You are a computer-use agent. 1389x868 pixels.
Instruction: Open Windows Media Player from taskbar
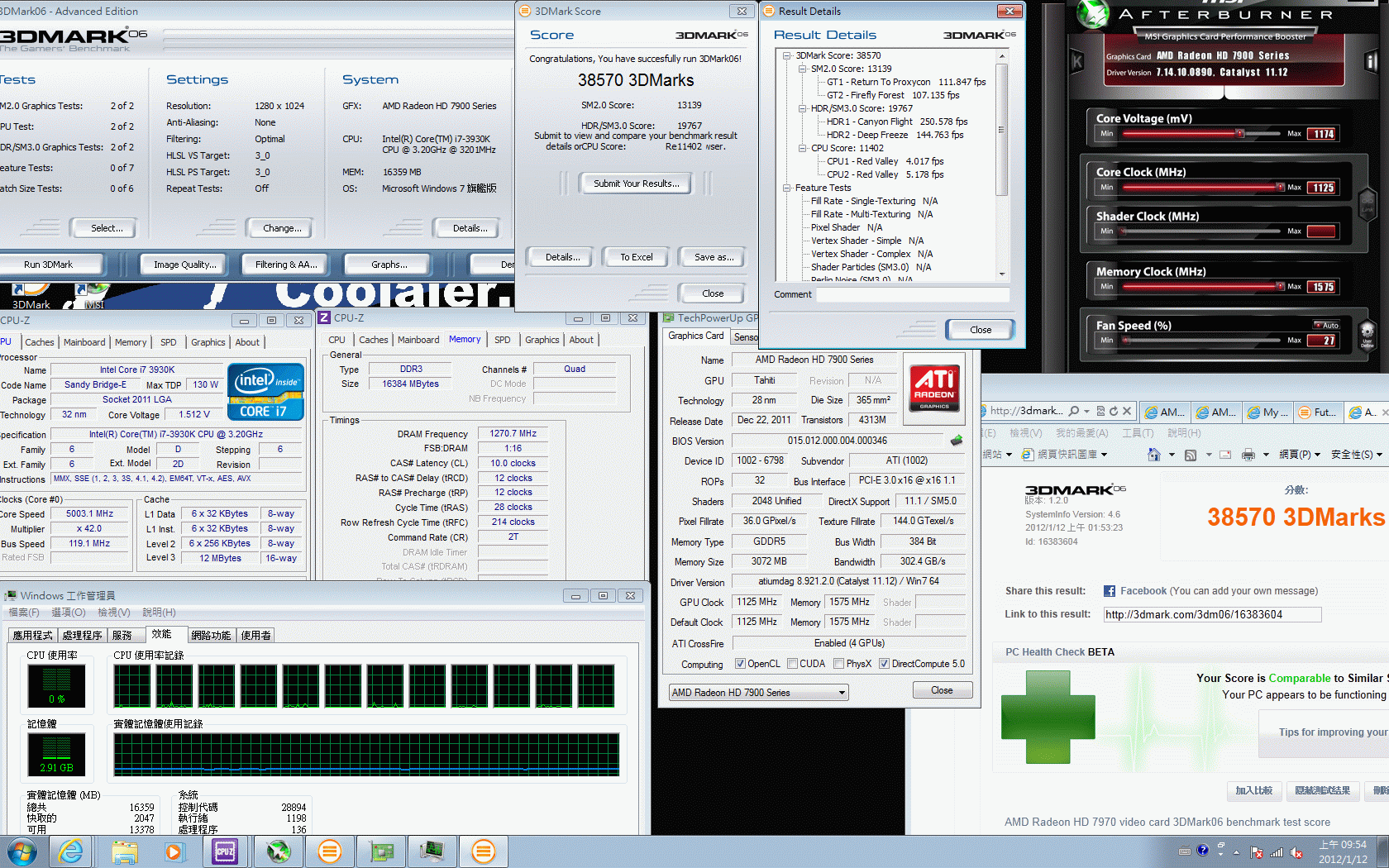[174, 851]
